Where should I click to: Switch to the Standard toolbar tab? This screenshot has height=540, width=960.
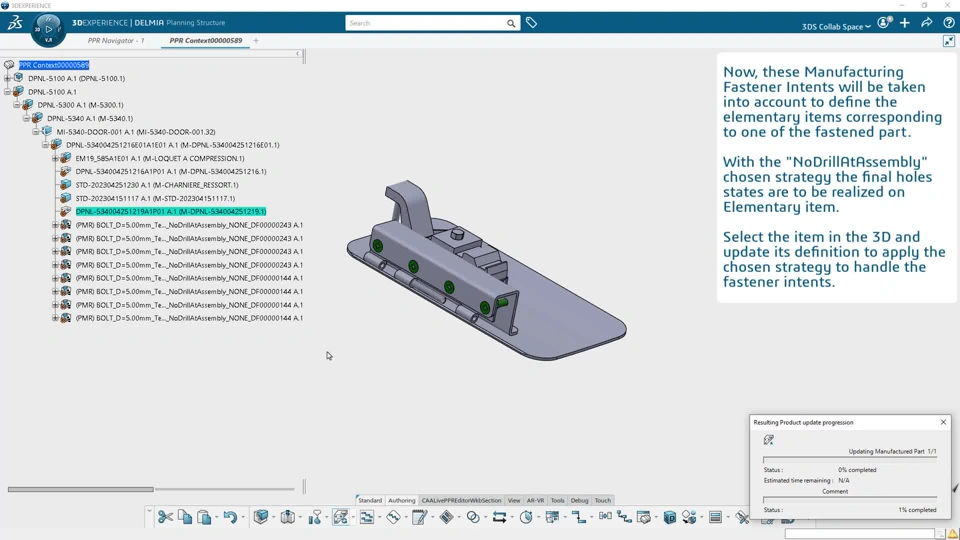tap(370, 500)
